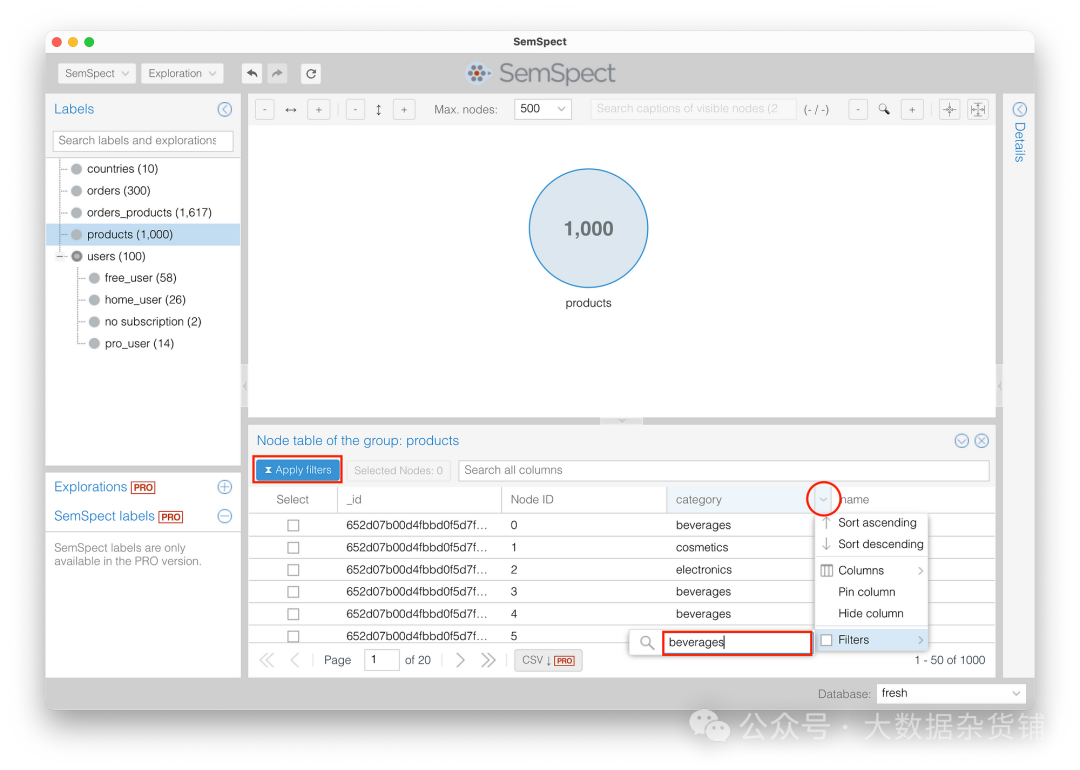Viewport: 1080px width, 770px height.
Task: Open the Filters submenu entry
Action: point(871,640)
